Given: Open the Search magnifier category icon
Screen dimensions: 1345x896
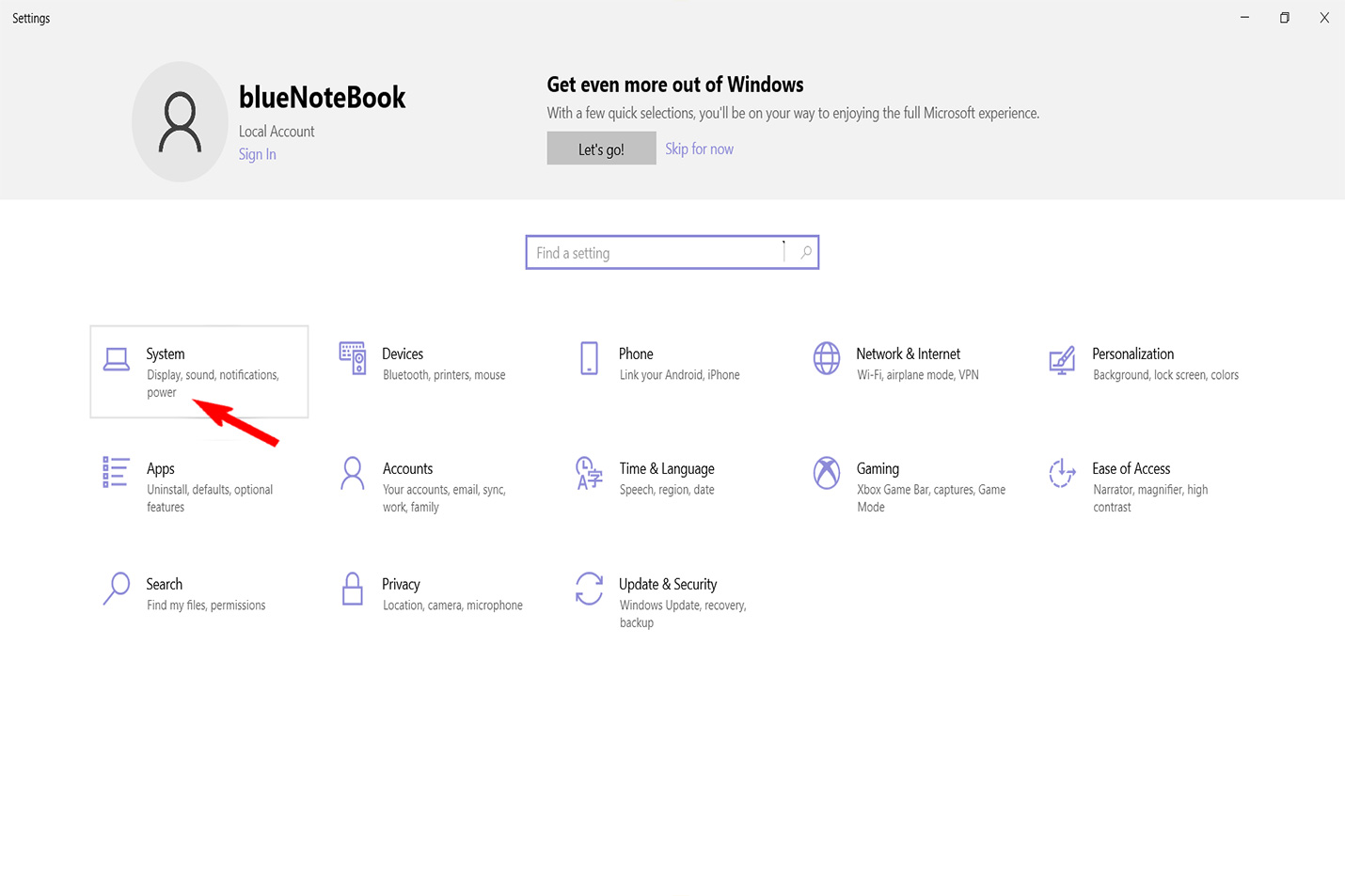Looking at the screenshot, I should (x=117, y=589).
